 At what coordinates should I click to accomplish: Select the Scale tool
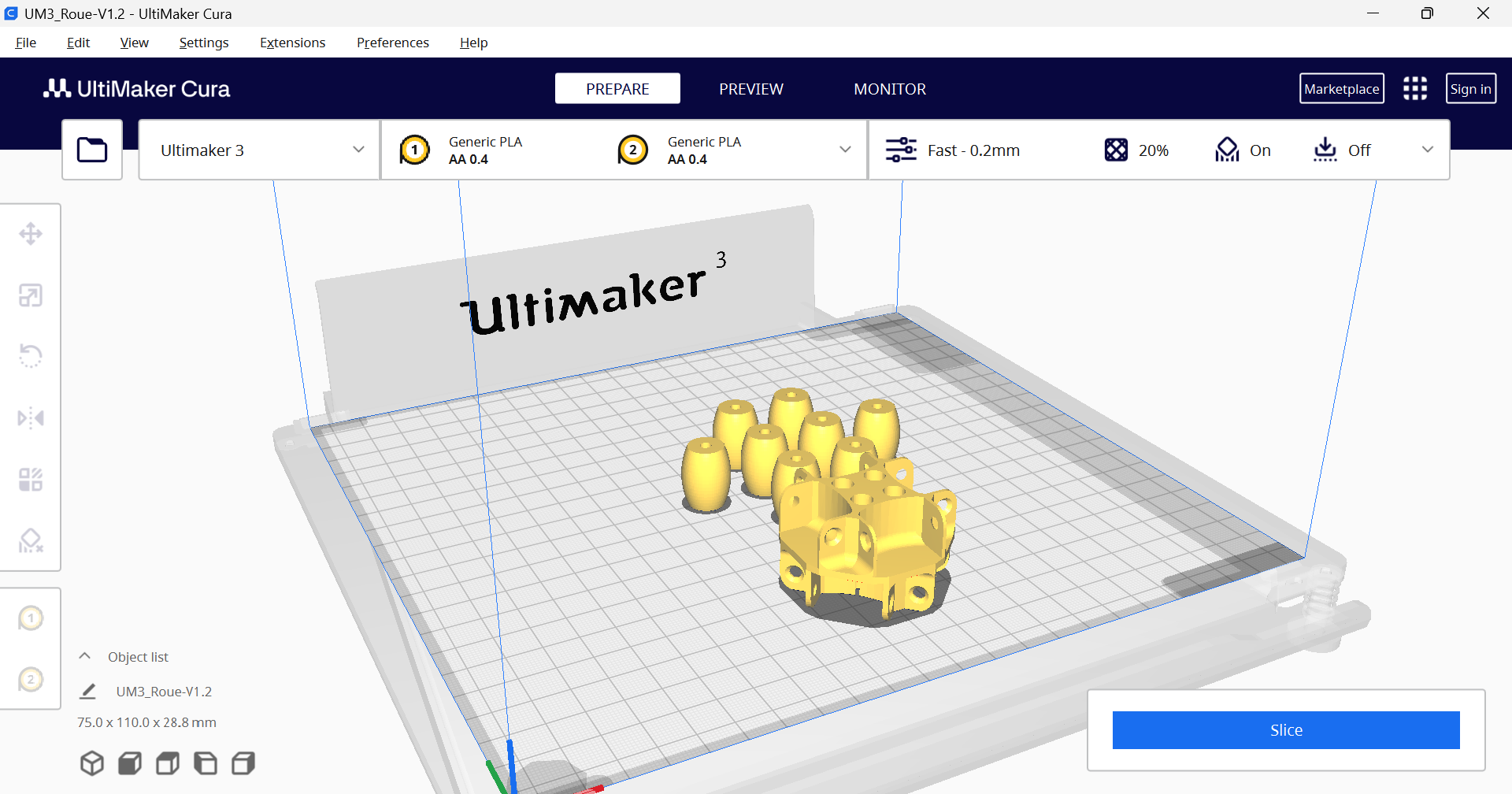pyautogui.click(x=31, y=295)
